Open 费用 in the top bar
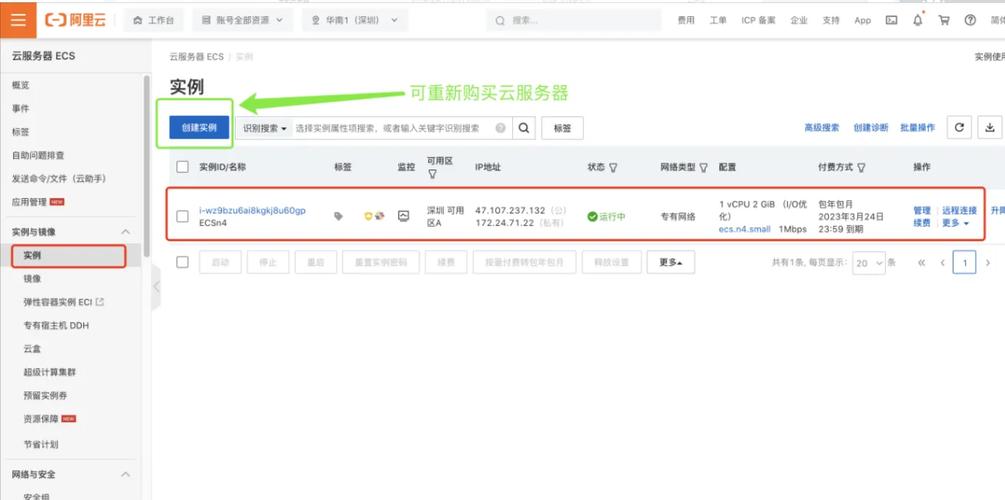The width and height of the screenshot is (1005, 500). tap(686, 21)
